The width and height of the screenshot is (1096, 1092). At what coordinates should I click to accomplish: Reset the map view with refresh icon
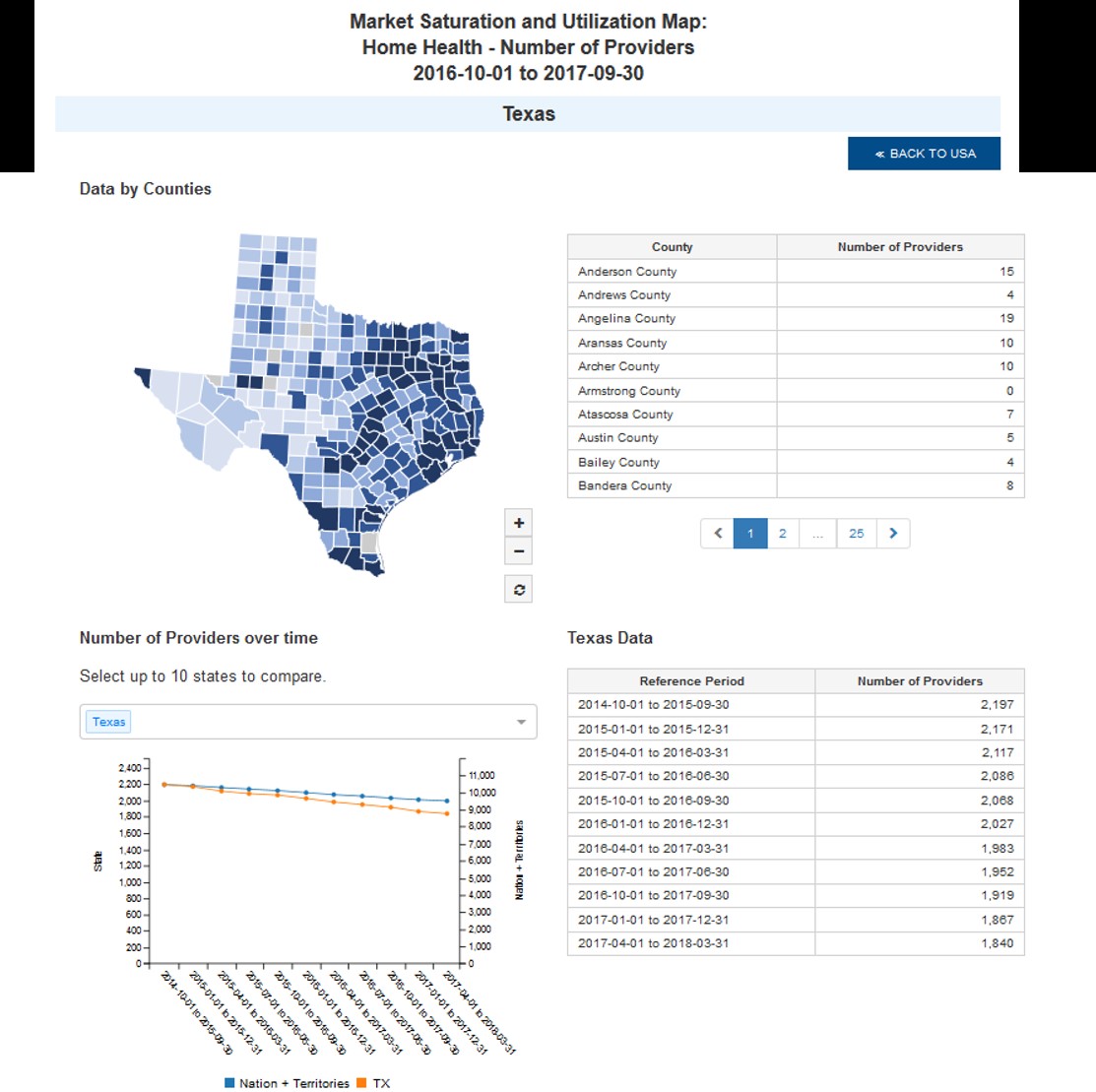519,589
